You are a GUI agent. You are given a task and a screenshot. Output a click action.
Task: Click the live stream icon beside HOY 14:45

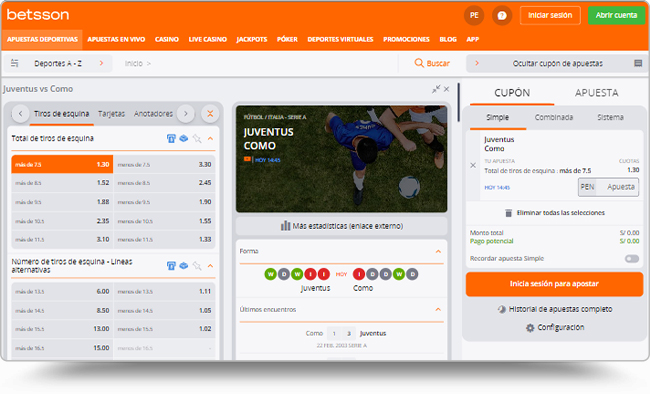tap(247, 159)
